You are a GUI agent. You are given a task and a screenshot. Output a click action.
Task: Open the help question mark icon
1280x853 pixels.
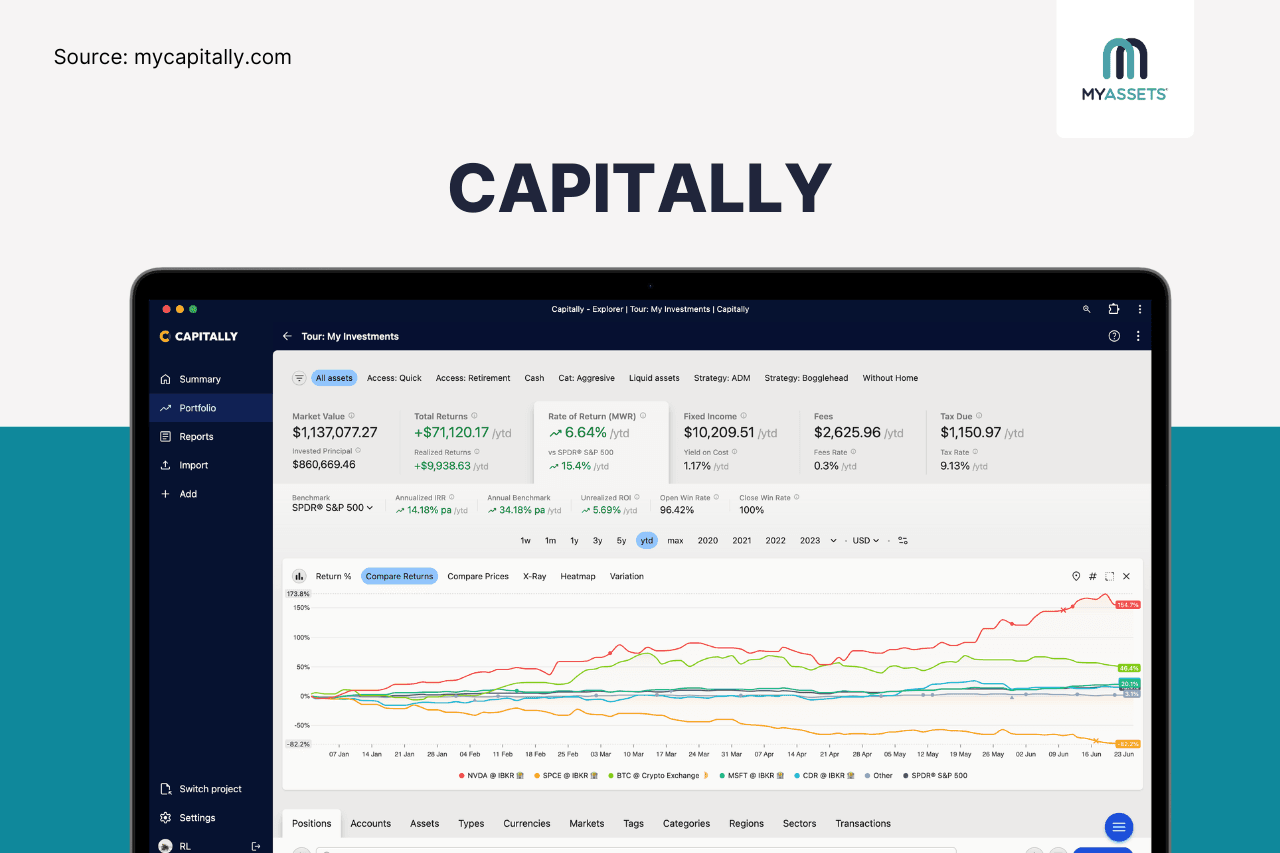point(1114,336)
